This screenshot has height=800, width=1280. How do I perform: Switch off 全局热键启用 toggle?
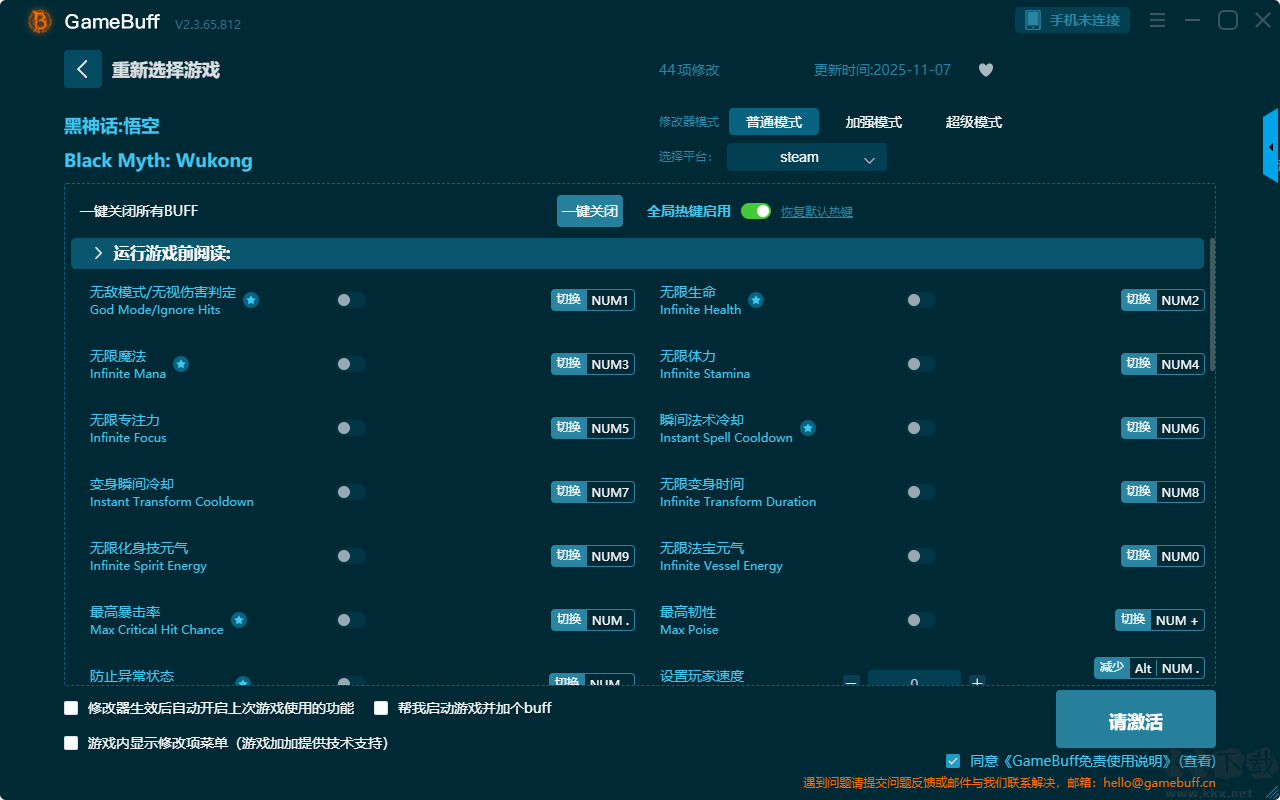point(756,211)
